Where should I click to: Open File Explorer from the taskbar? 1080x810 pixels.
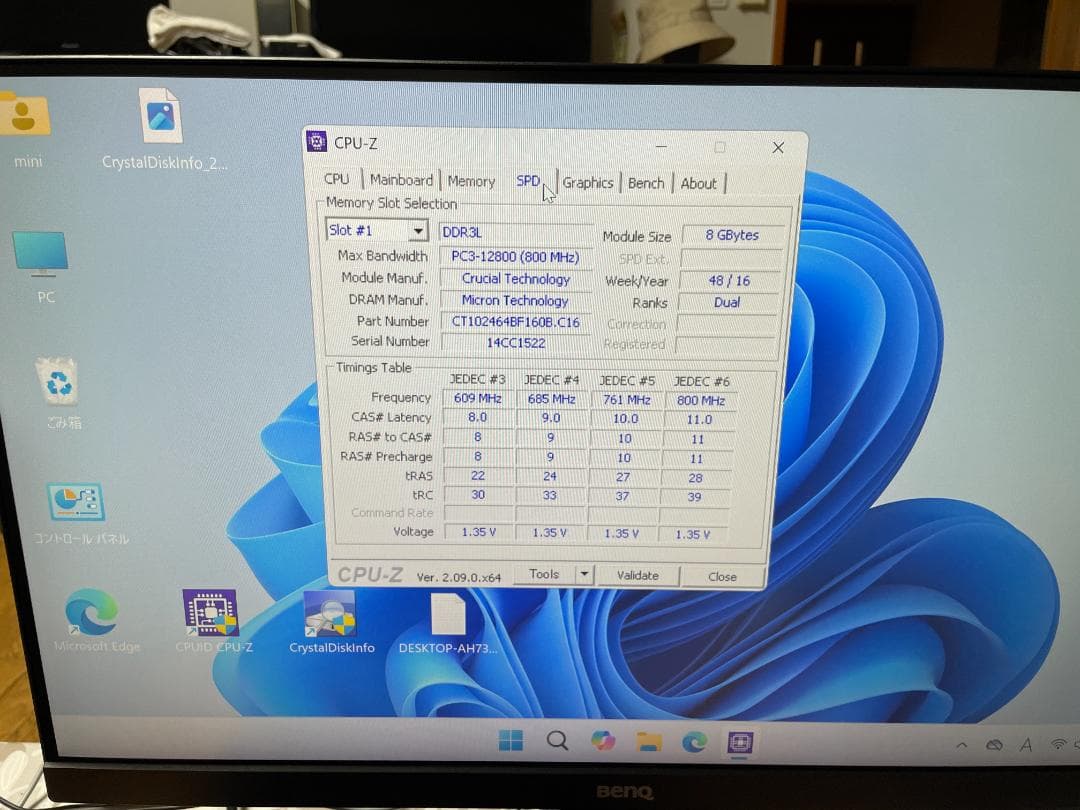coord(648,742)
